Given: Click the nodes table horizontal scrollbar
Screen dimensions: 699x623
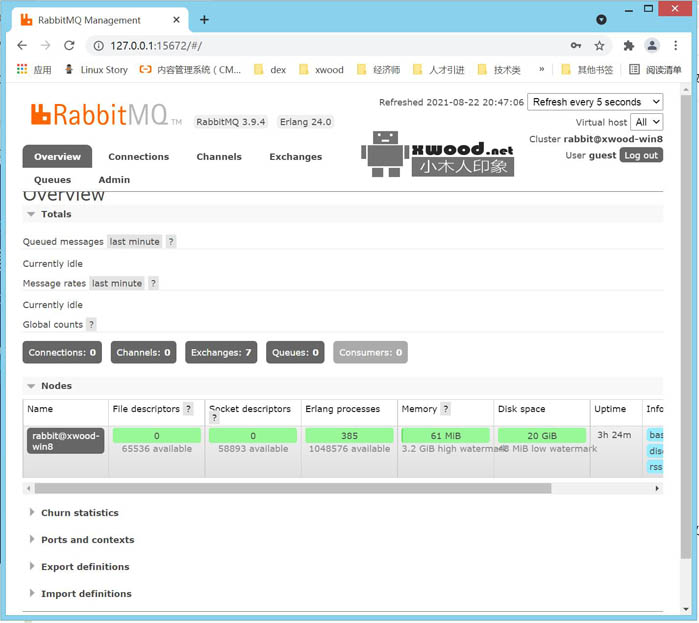Looking at the screenshot, I should [x=293, y=488].
